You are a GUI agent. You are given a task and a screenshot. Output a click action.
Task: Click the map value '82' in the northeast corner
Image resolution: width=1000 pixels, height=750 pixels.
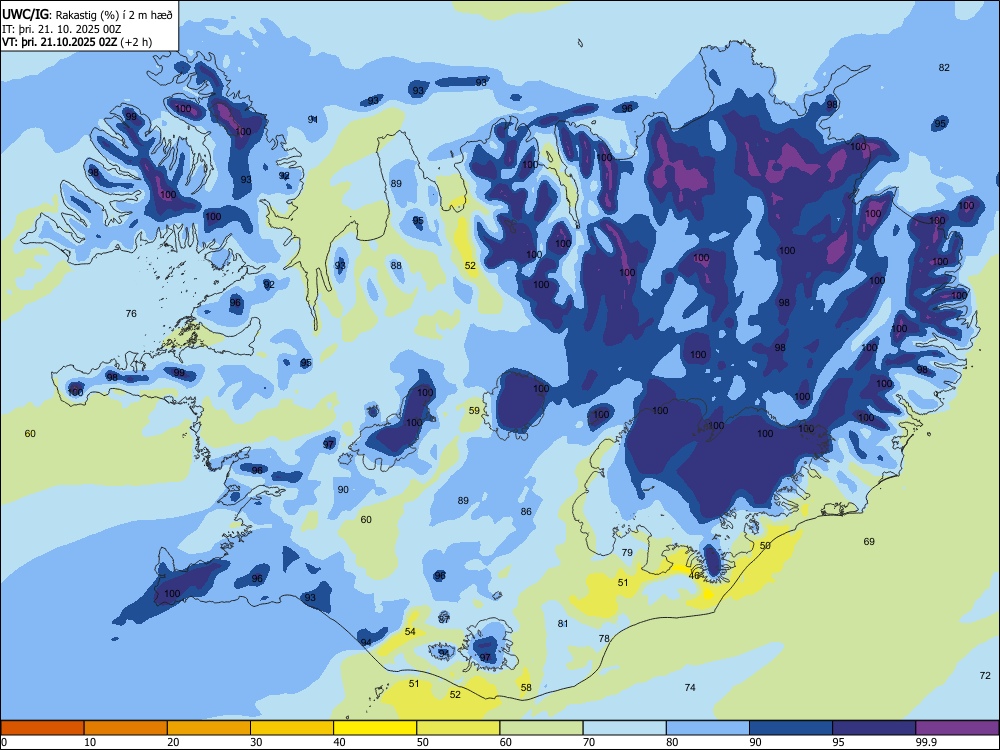pos(944,68)
